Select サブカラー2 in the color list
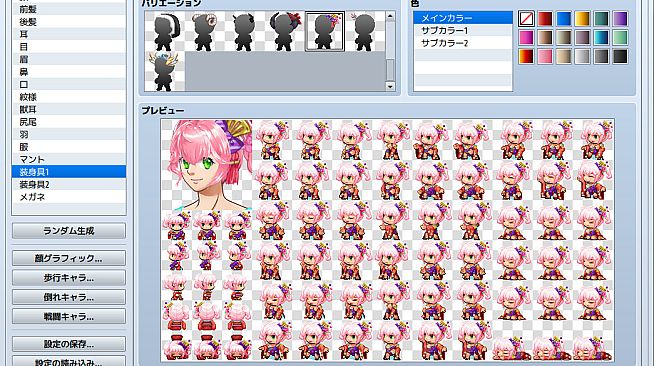The image size is (654, 366). 463,43
